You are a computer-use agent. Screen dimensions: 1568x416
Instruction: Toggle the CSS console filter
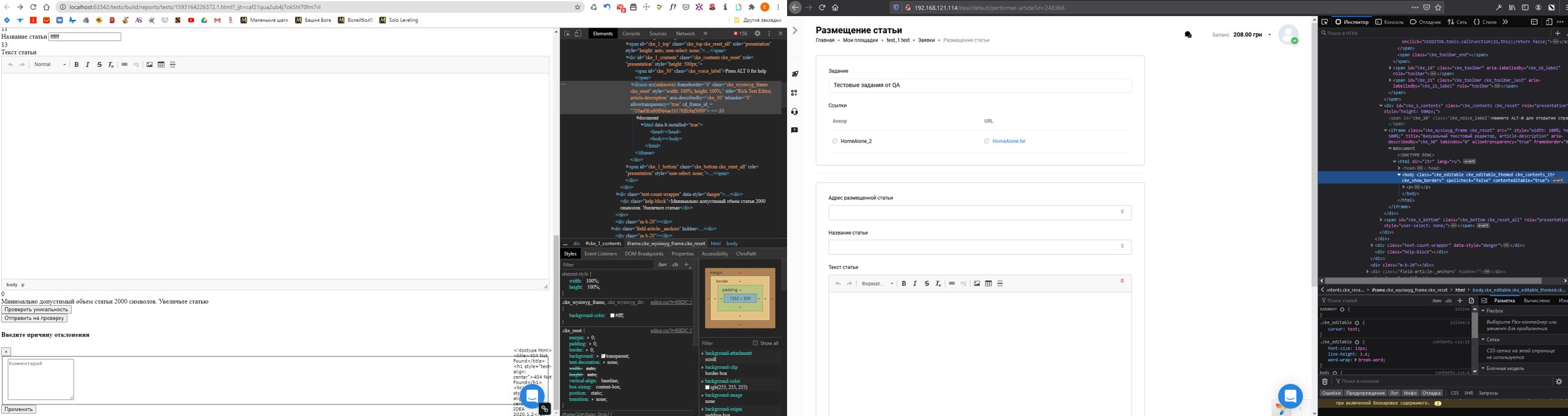1455,393
